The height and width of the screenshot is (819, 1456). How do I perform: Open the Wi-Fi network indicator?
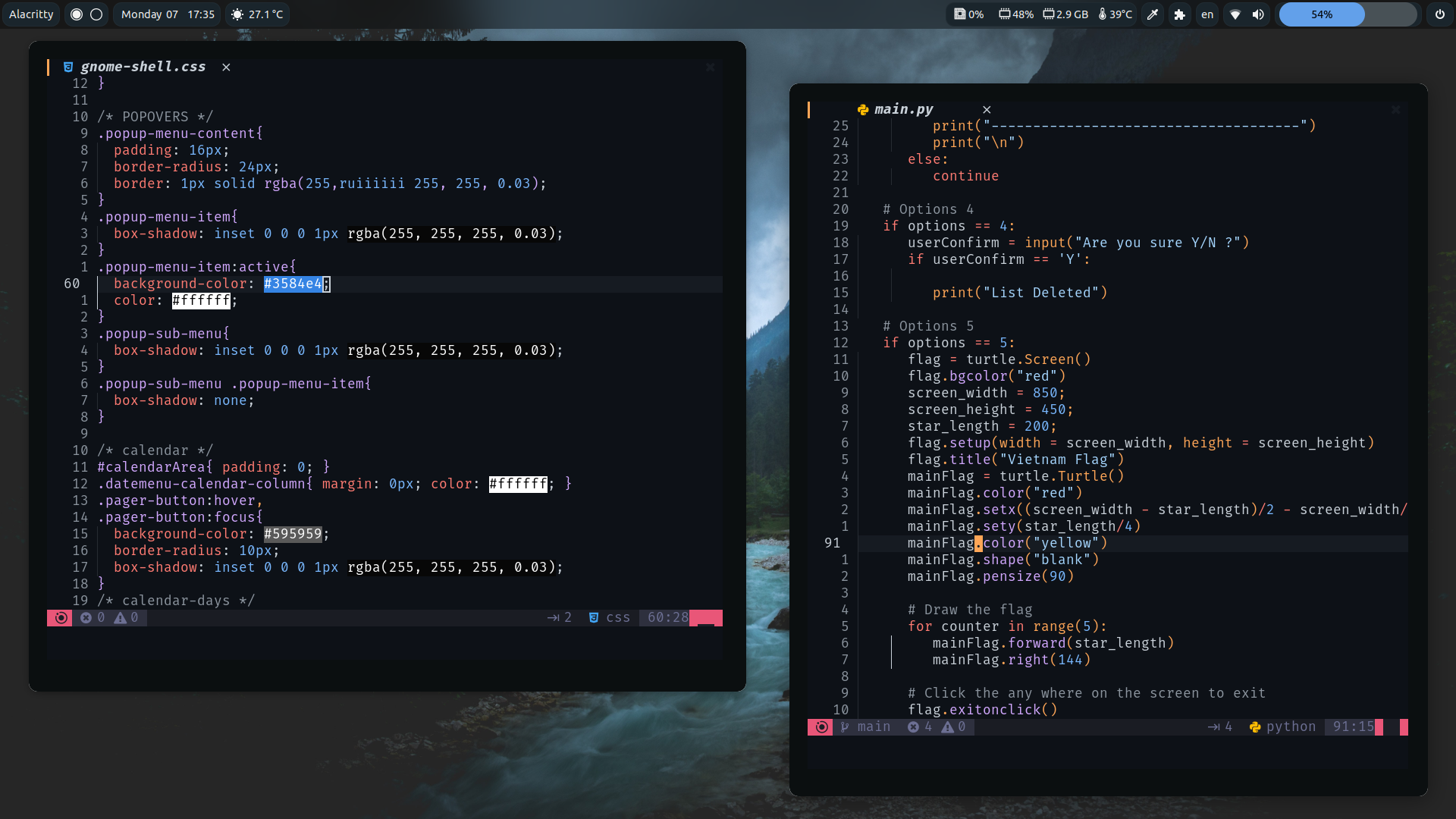point(1235,14)
